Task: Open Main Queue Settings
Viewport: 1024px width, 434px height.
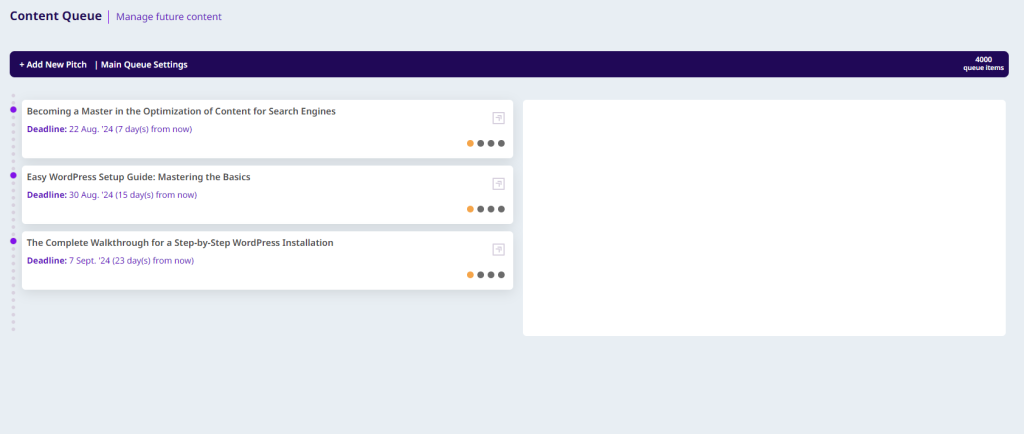Action: click(x=143, y=65)
